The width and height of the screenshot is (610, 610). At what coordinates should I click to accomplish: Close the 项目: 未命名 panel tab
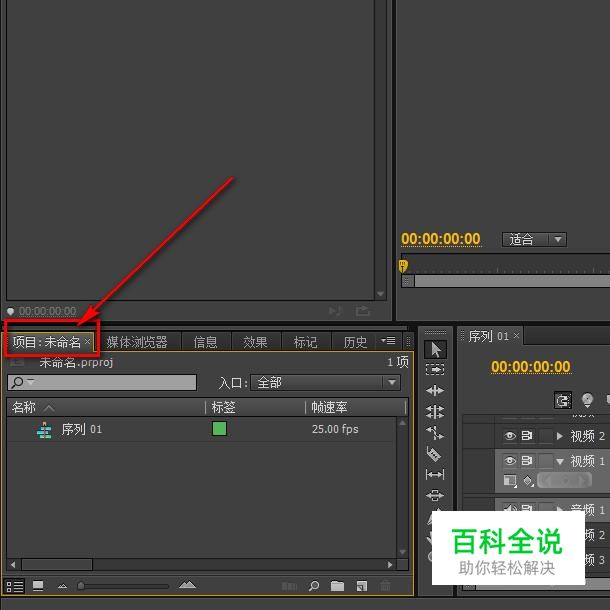87,341
